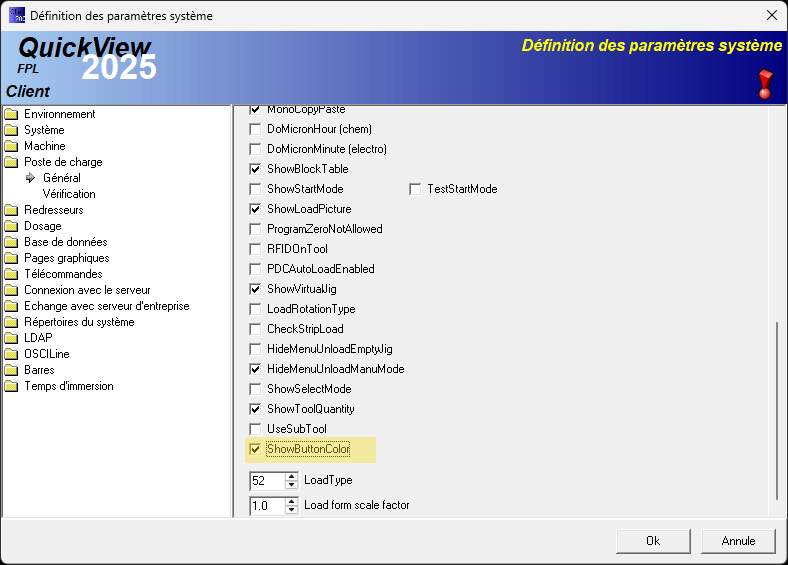Click the QuickView app icon in title bar
The image size is (788, 565).
tap(17, 15)
